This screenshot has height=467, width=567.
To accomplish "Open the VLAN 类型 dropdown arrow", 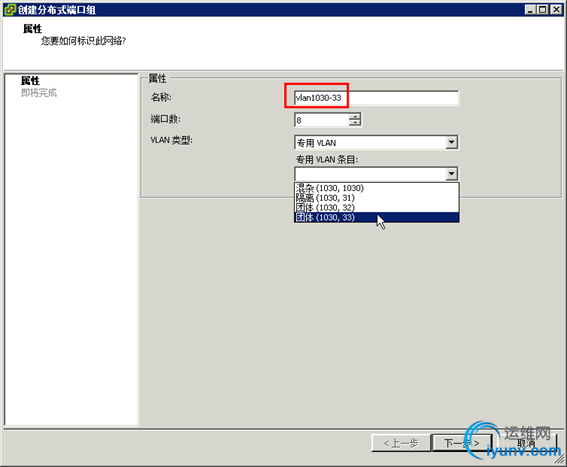I will coord(451,143).
